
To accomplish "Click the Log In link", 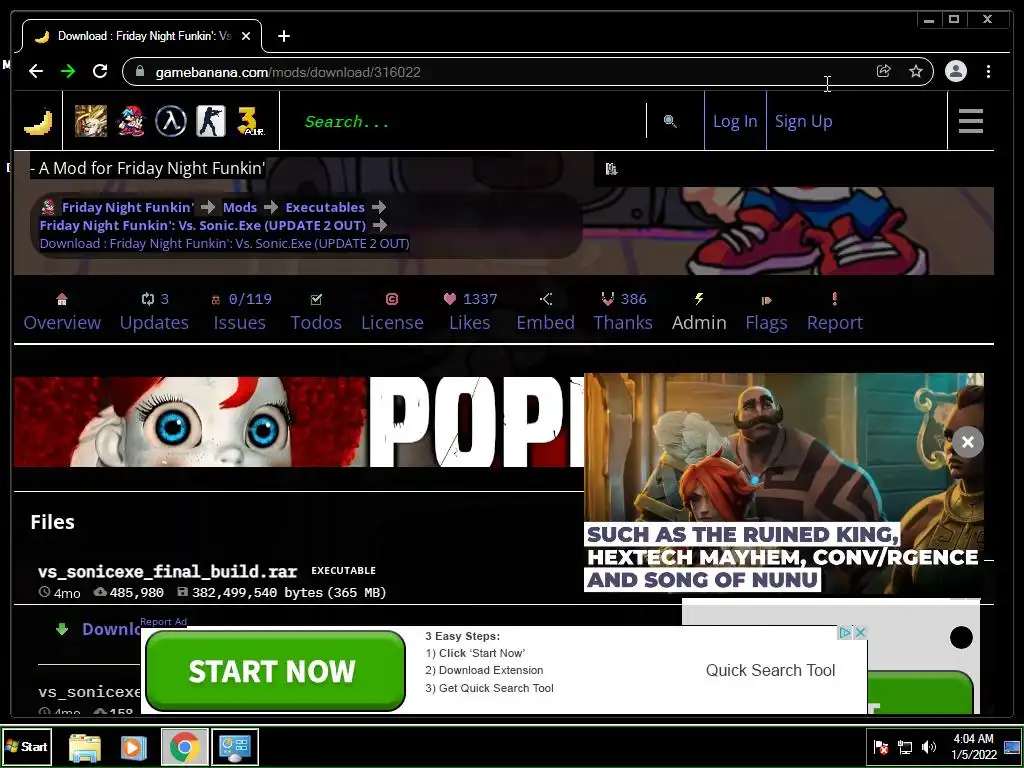I will [x=735, y=121].
